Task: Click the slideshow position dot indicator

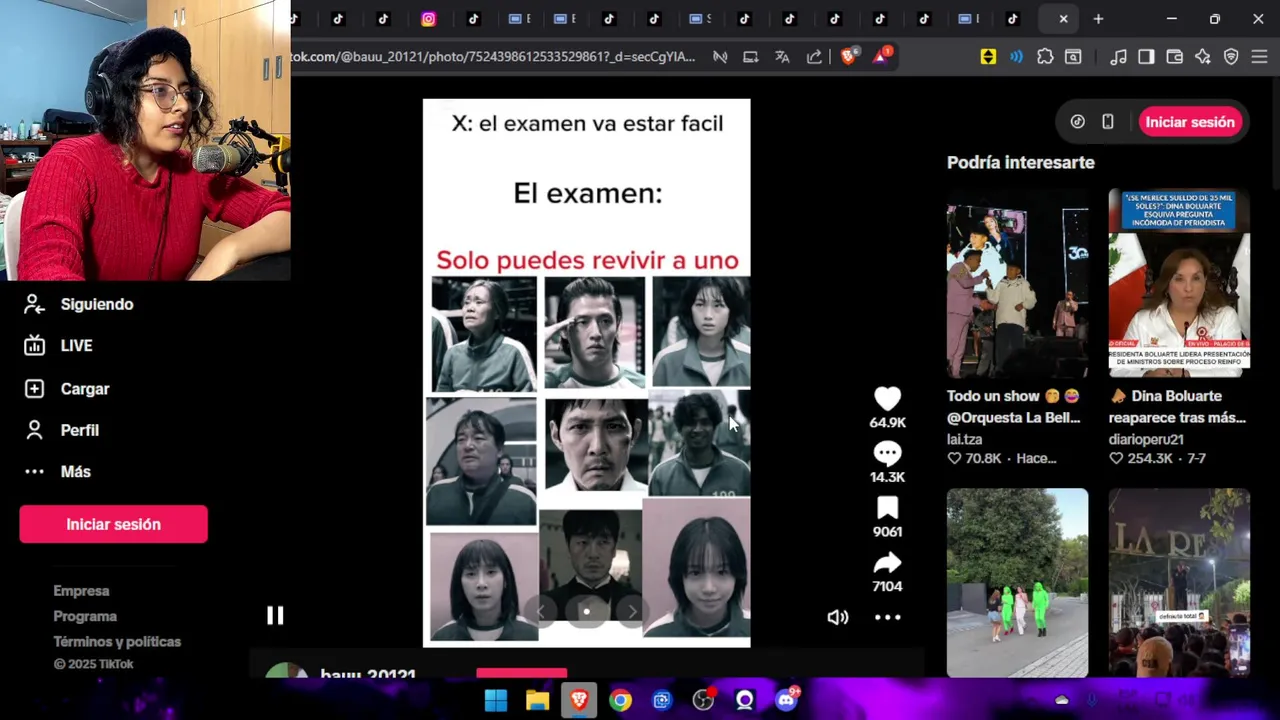Action: pos(586,612)
